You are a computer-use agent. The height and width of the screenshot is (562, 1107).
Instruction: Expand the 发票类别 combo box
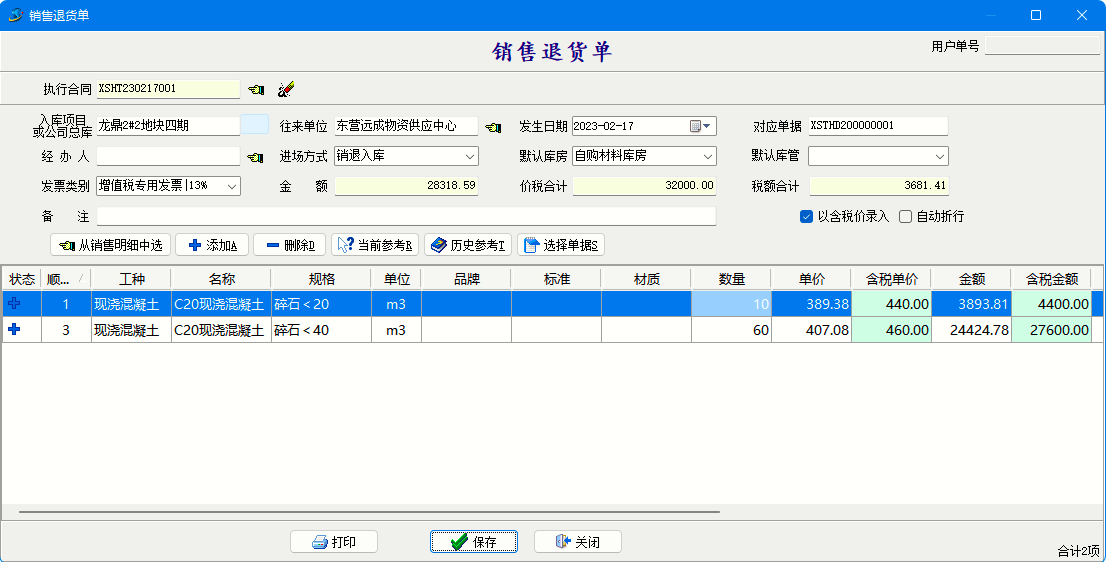pos(232,186)
